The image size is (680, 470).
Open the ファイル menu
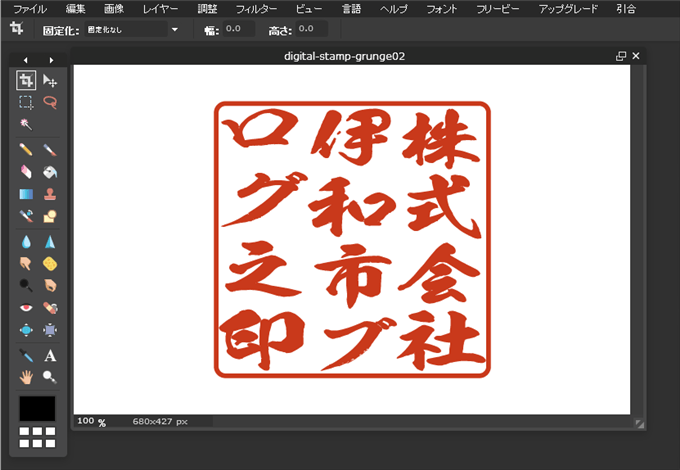29,9
